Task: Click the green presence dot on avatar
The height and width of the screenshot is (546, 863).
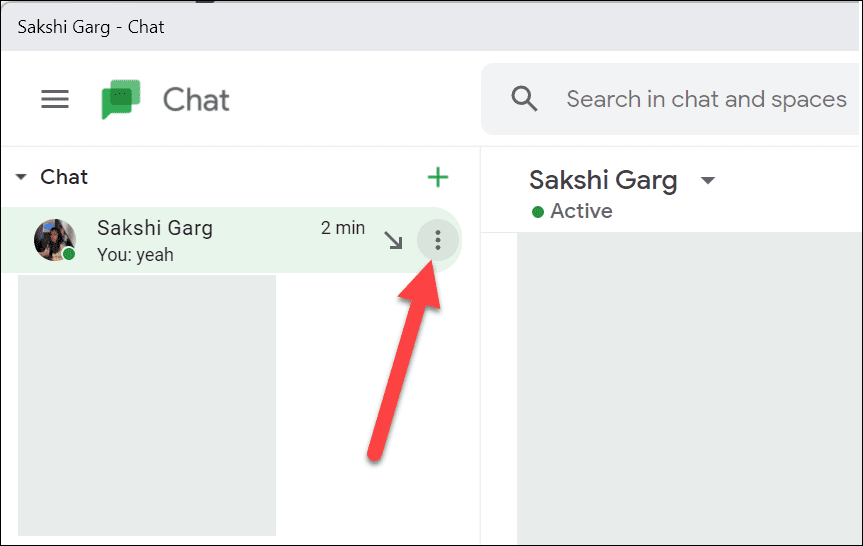Action: 69,254
